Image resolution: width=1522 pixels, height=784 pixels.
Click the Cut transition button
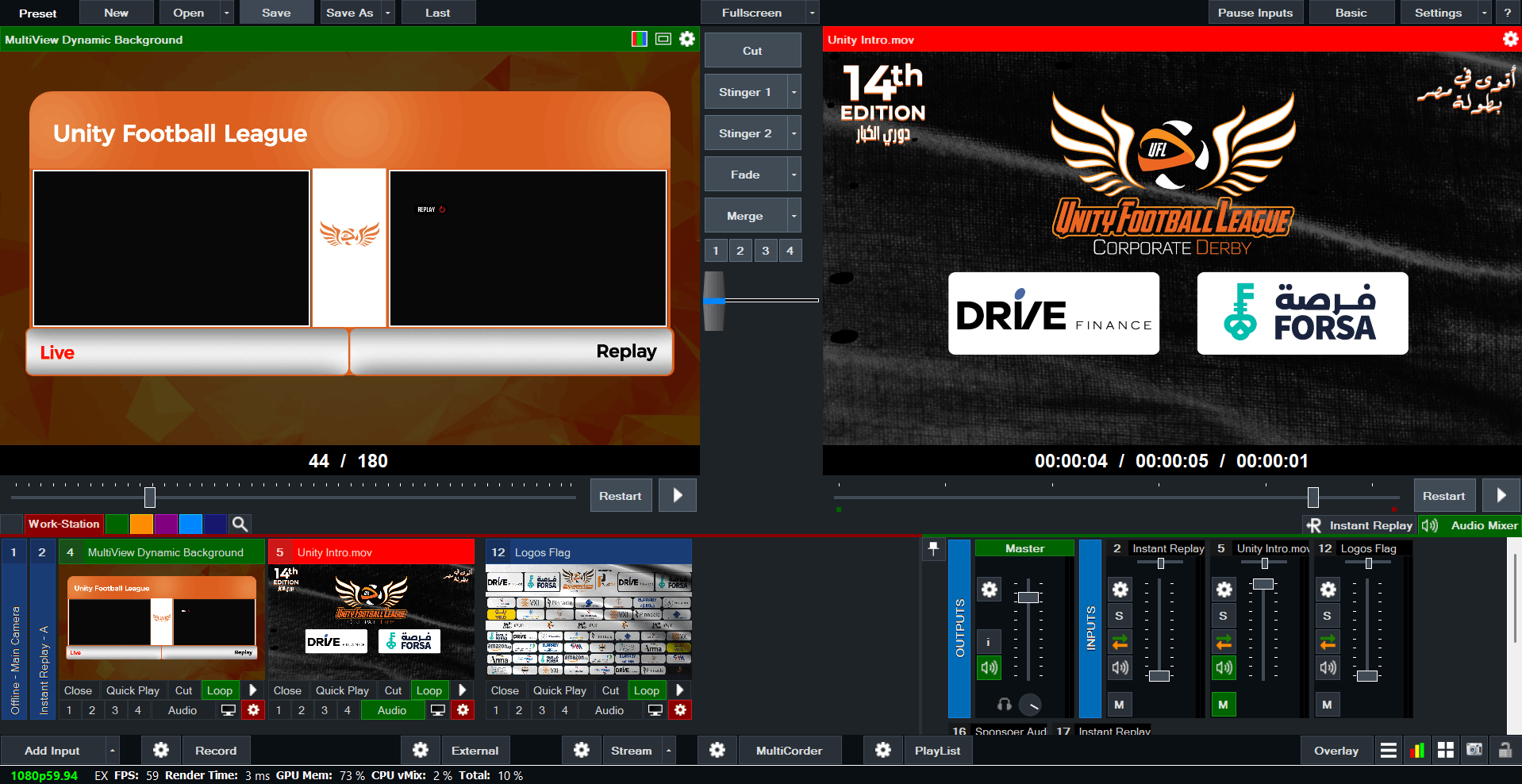752,51
